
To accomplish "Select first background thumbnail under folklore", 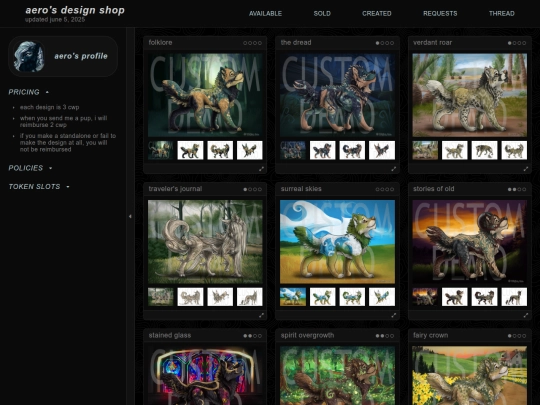I will [160, 150].
